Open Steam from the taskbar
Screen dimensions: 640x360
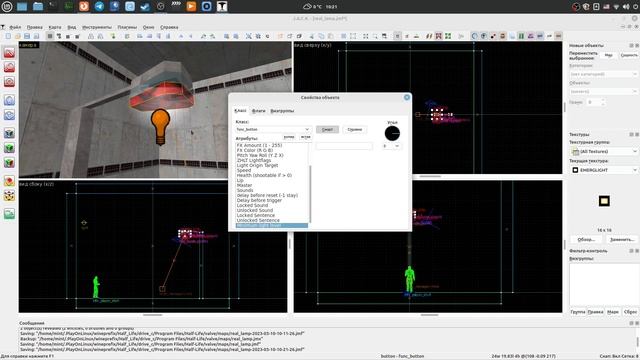[x=145, y=6]
